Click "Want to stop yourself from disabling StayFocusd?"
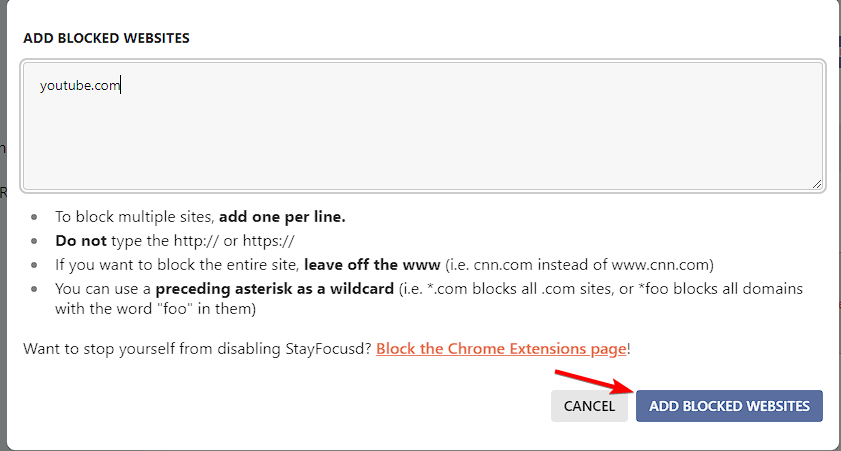The width and height of the screenshot is (841, 451). 198,349
